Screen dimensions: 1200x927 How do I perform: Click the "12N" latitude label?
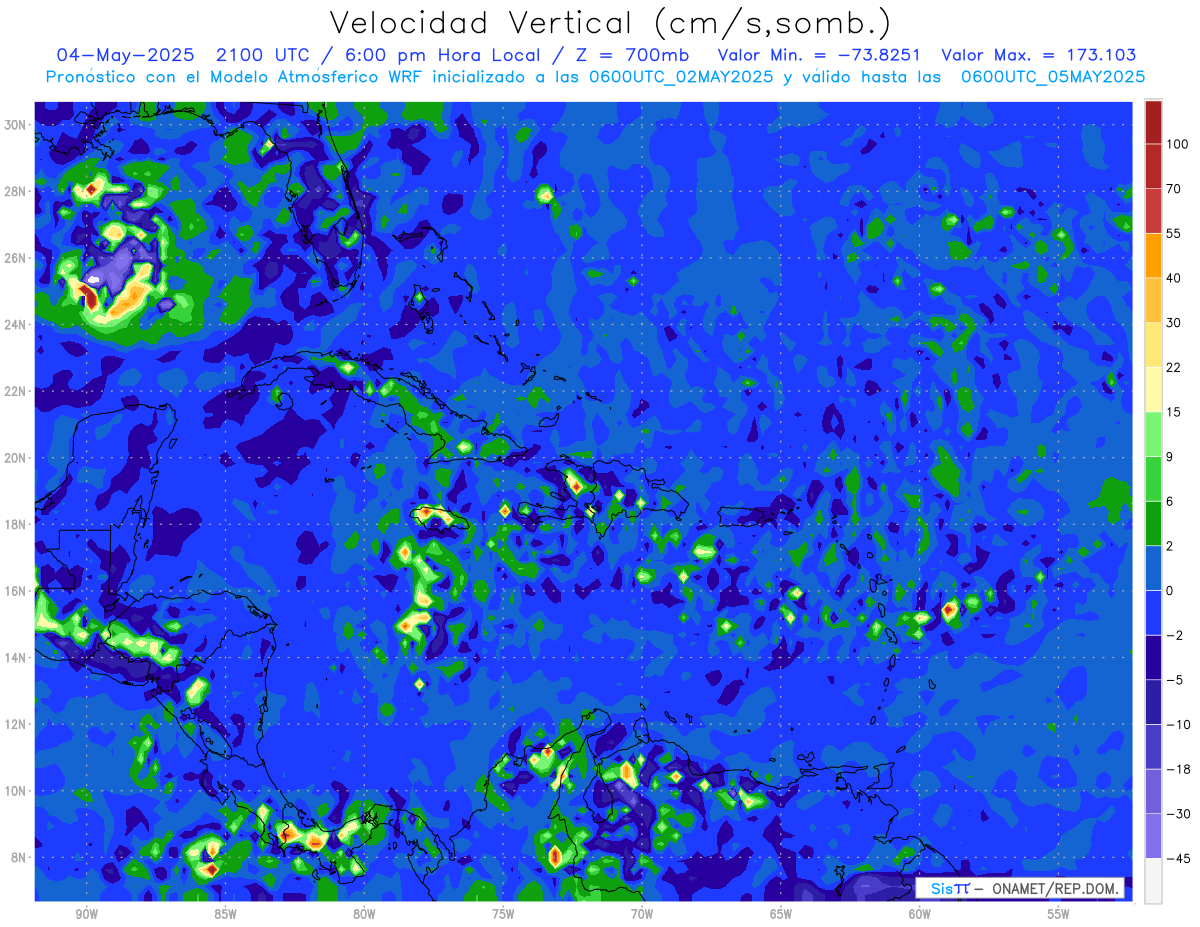[x=16, y=724]
